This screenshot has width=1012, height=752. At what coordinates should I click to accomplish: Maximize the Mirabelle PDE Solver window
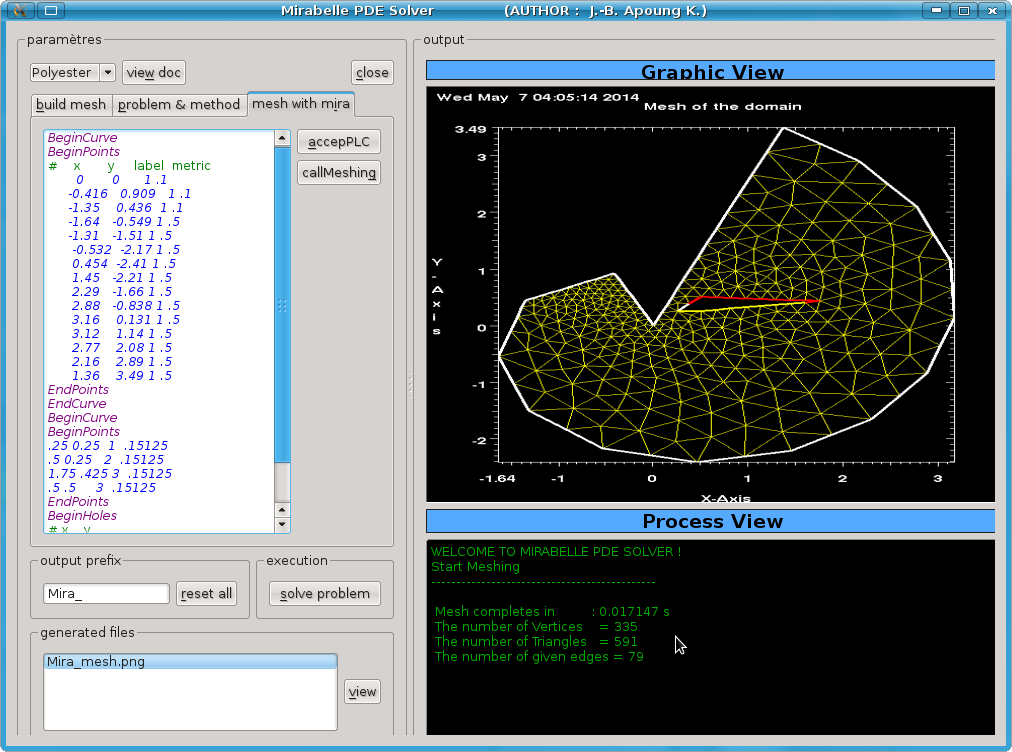pos(964,11)
